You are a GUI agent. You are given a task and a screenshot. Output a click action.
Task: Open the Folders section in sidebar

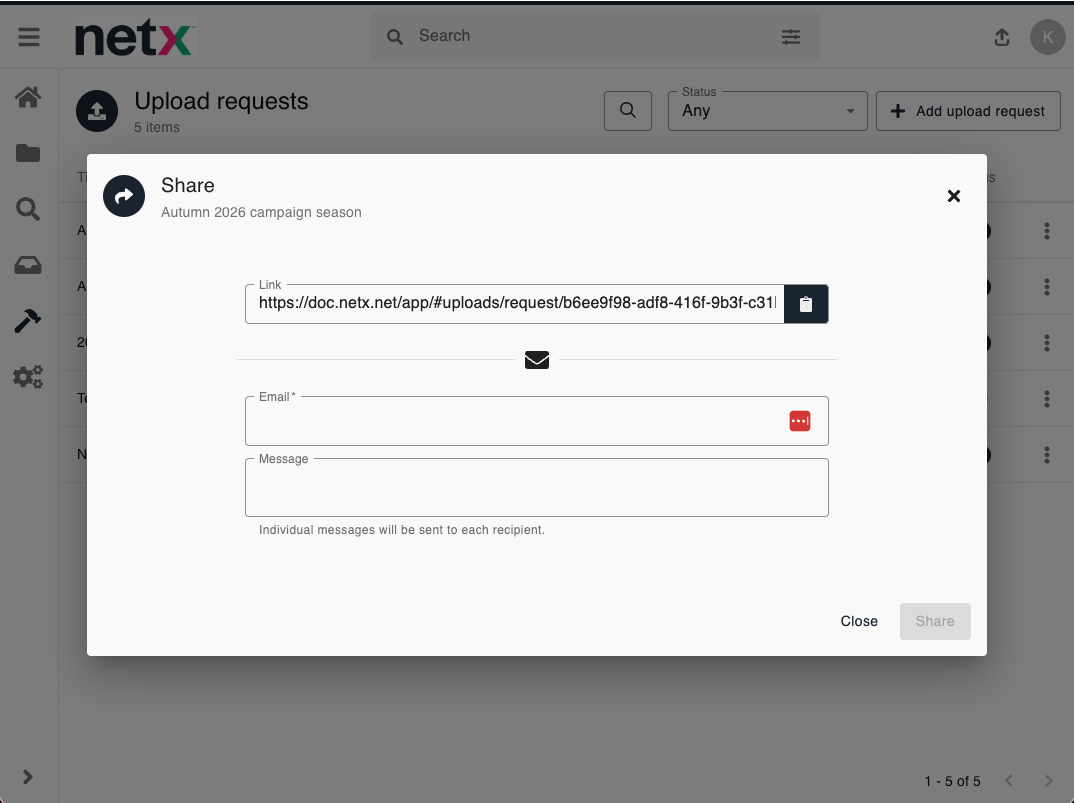click(28, 153)
